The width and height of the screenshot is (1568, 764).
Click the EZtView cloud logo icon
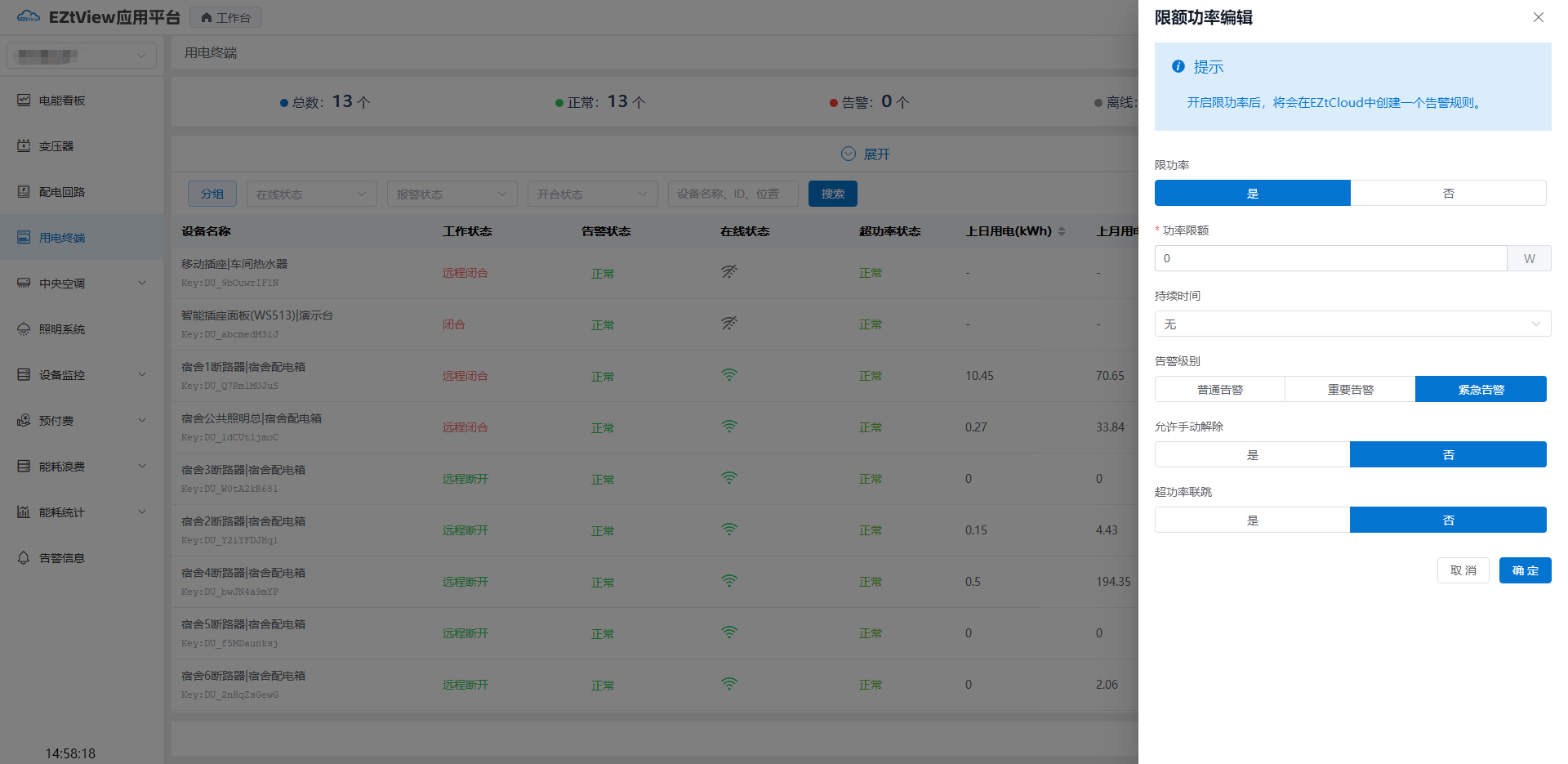point(28,16)
